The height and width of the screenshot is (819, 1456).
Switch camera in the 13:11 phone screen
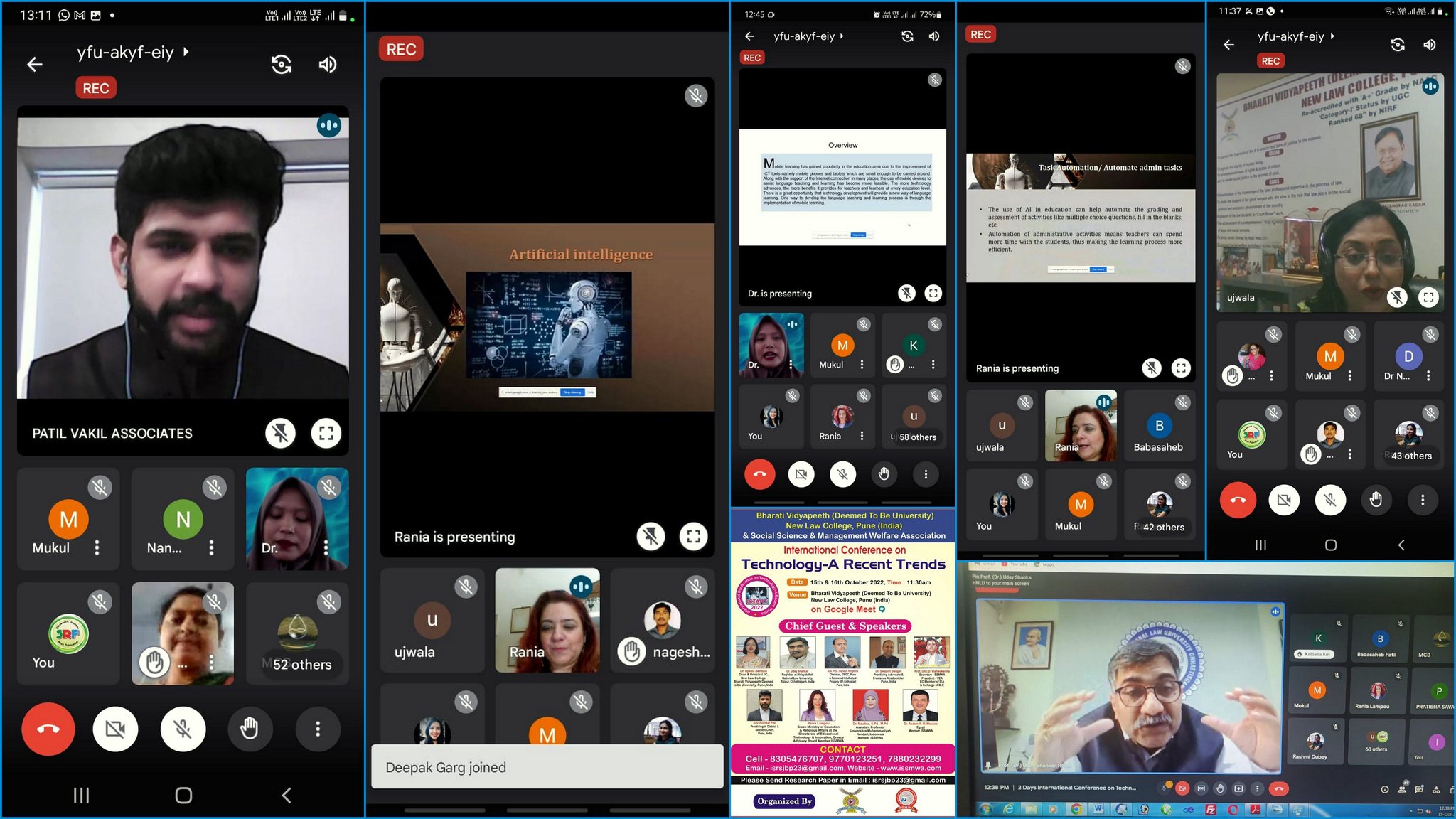click(x=282, y=65)
